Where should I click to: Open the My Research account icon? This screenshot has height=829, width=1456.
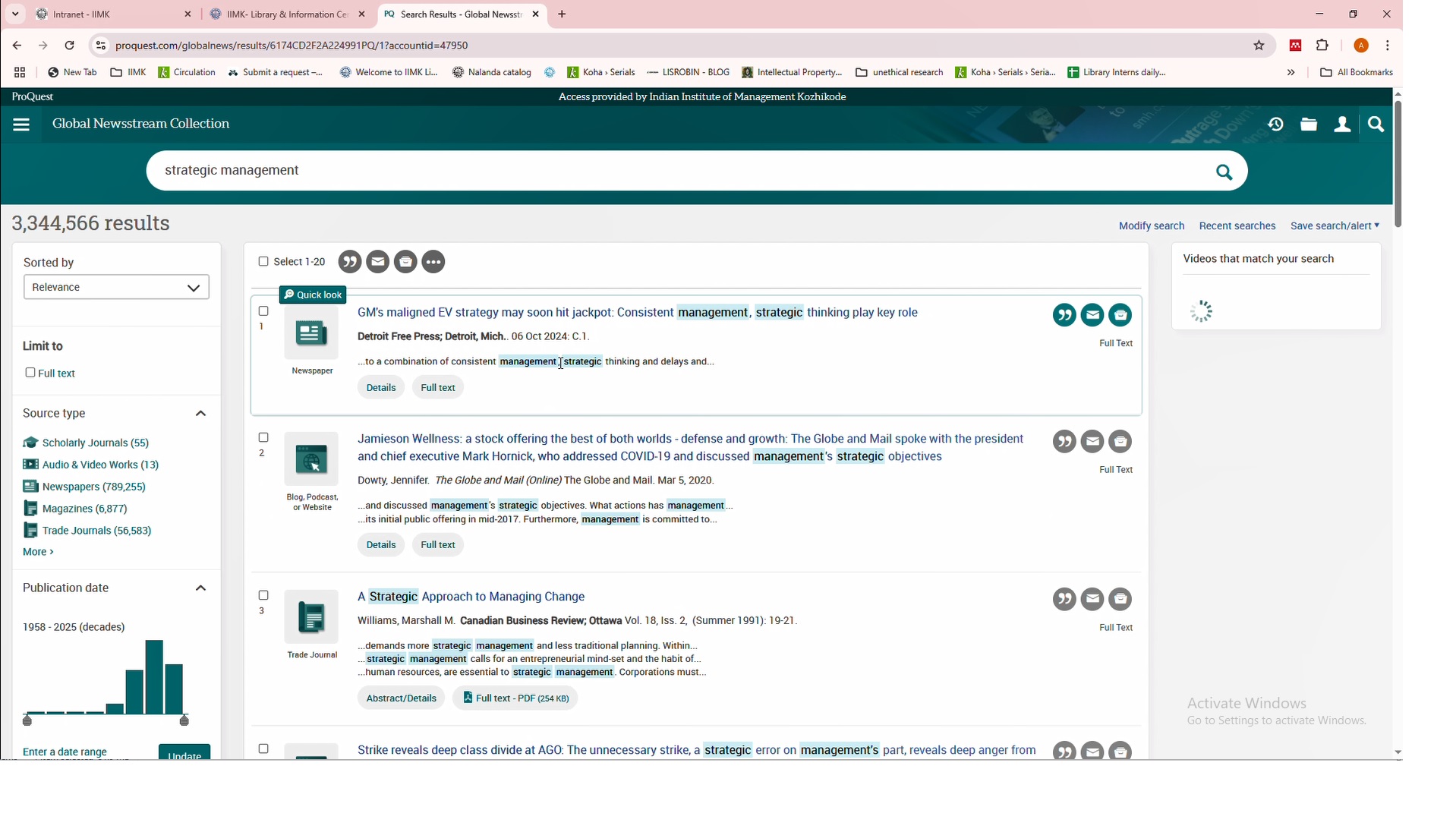(1342, 125)
